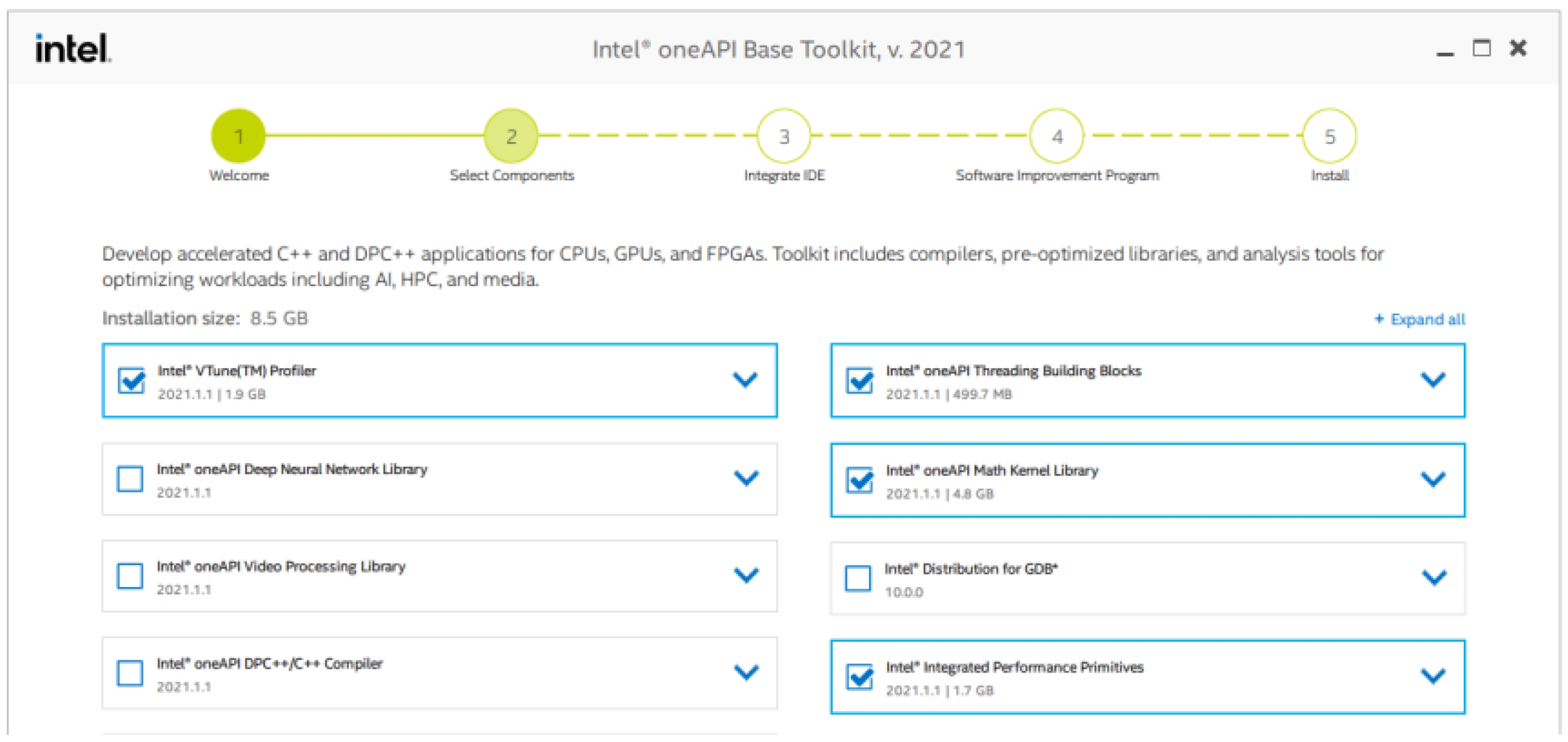Click the Integrate IDE step label
The height and width of the screenshot is (742, 1568).
point(784,175)
